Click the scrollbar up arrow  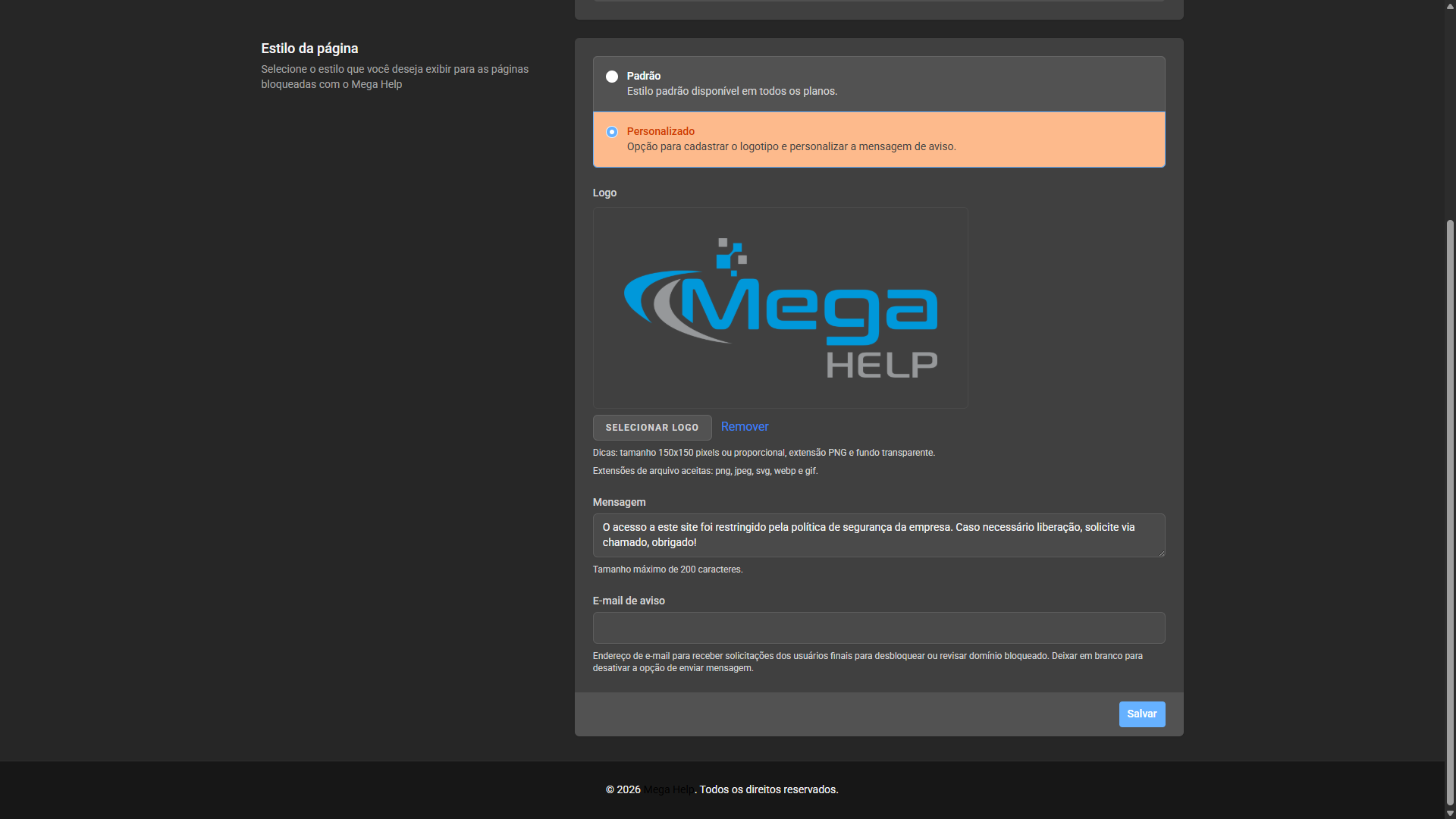tap(1450, 6)
